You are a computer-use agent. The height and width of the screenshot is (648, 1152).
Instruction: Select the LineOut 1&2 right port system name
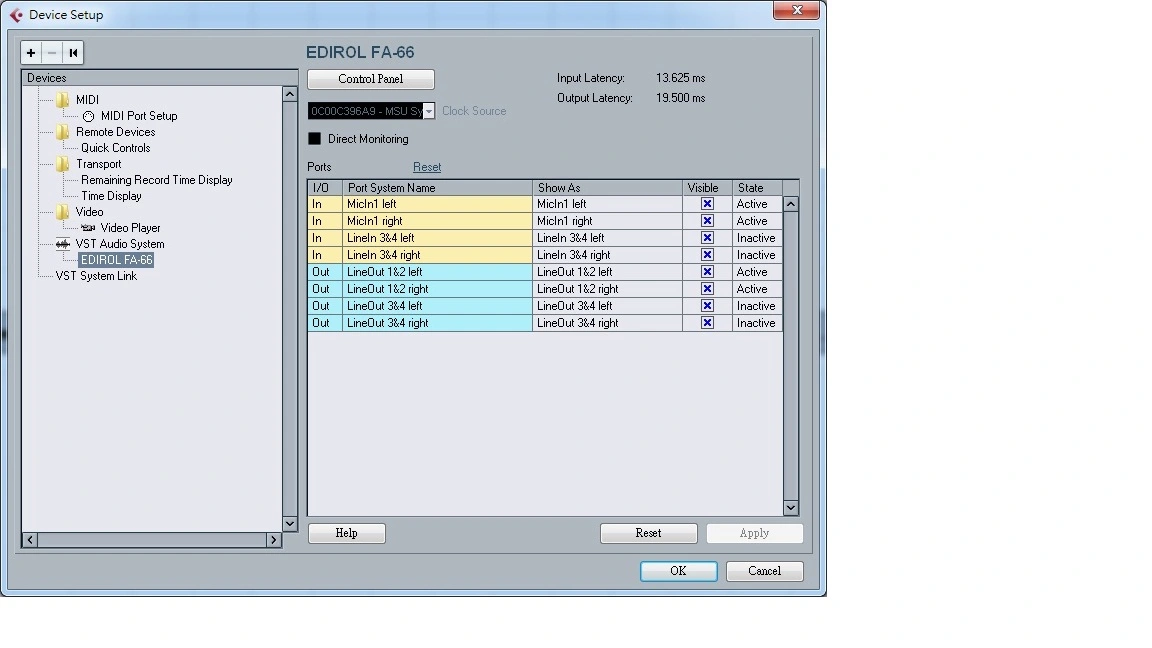tap(437, 289)
